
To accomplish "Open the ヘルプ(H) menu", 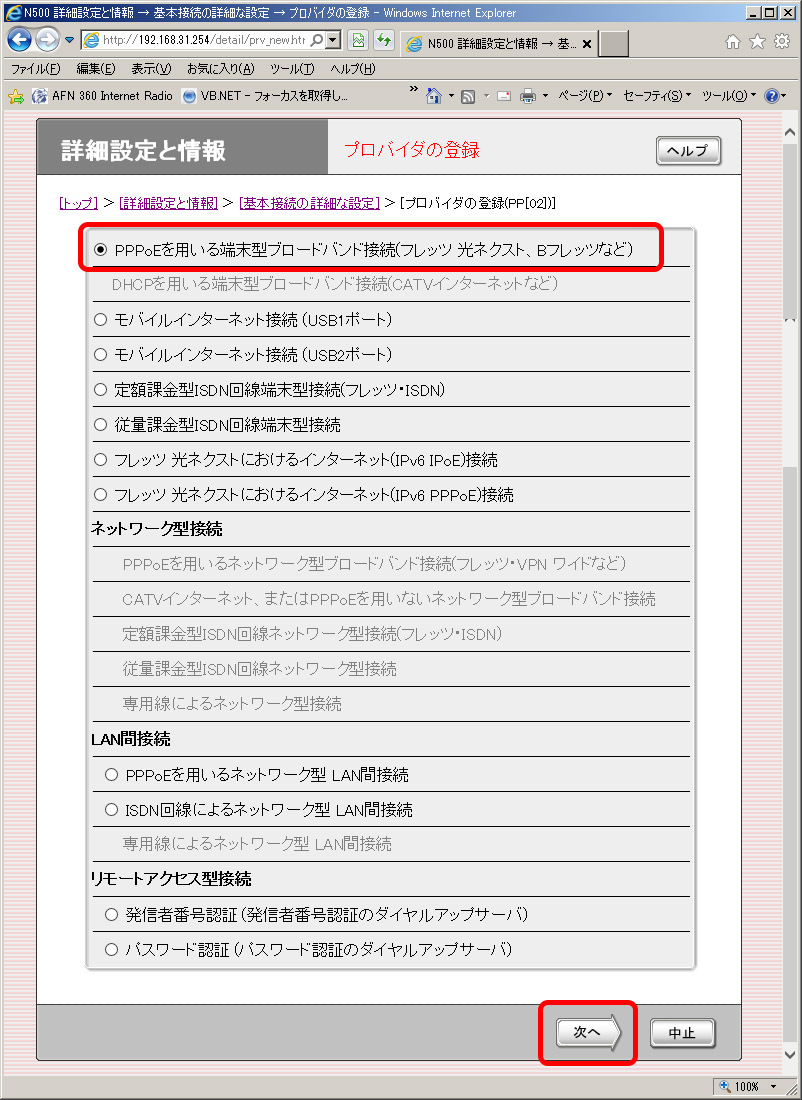I will (352, 69).
